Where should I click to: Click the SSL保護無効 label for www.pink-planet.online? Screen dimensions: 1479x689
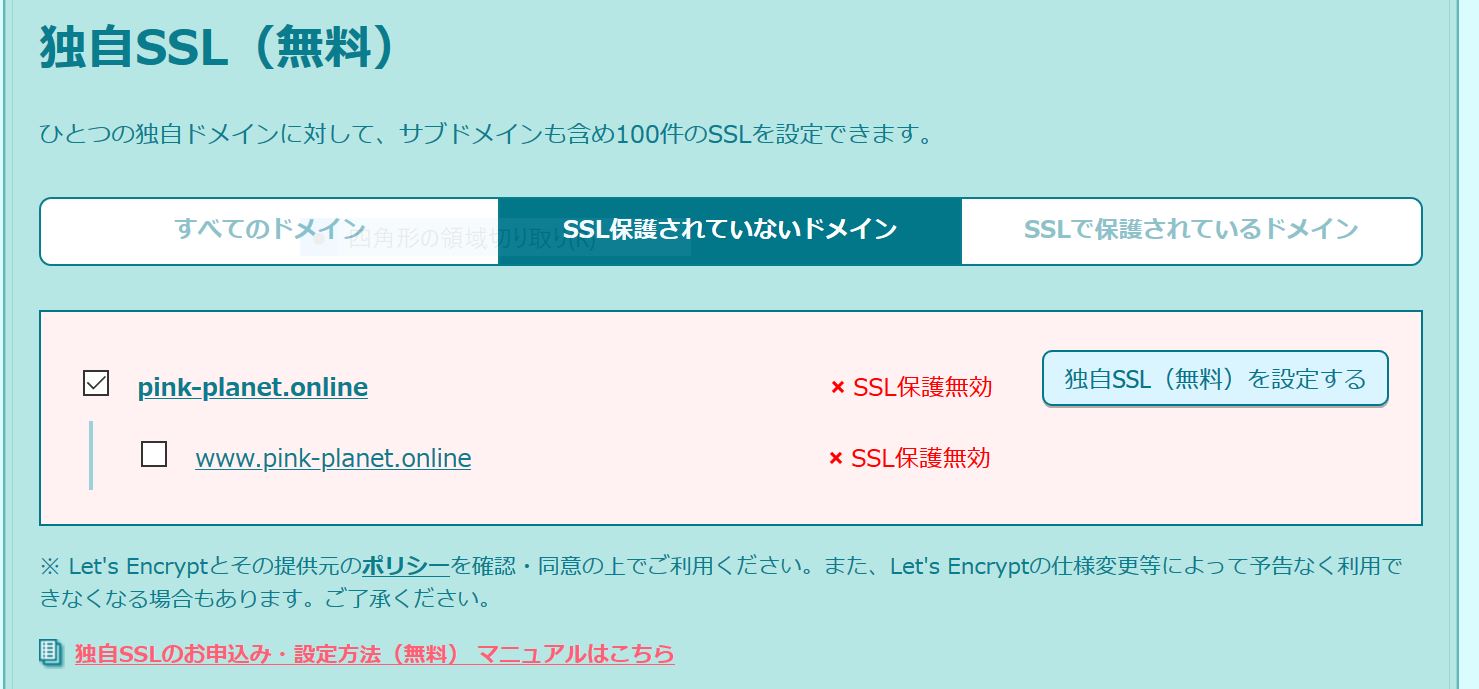[x=920, y=458]
